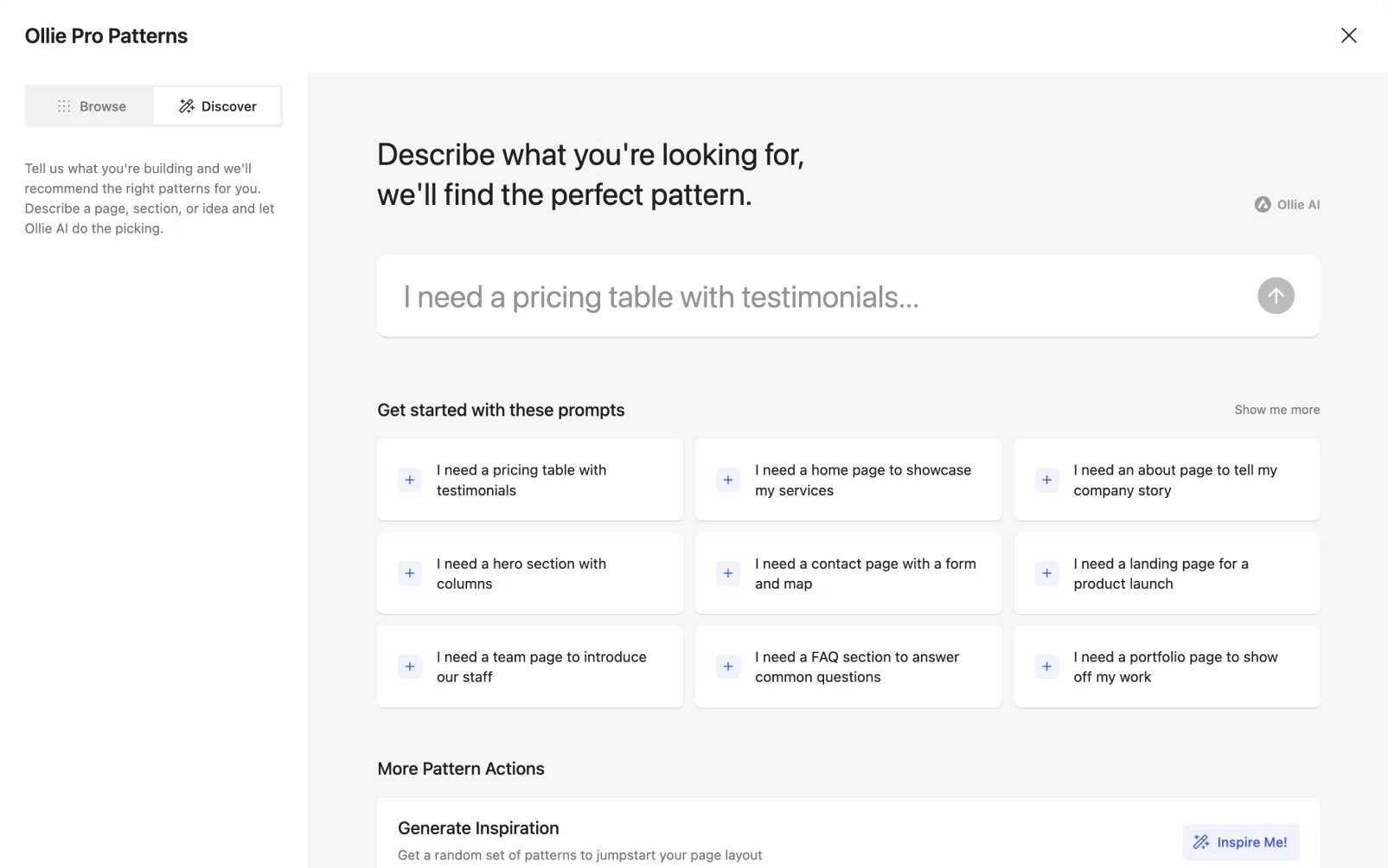The height and width of the screenshot is (868, 1388).
Task: Select the pricing table with testimonials prompt text
Action: pos(521,480)
